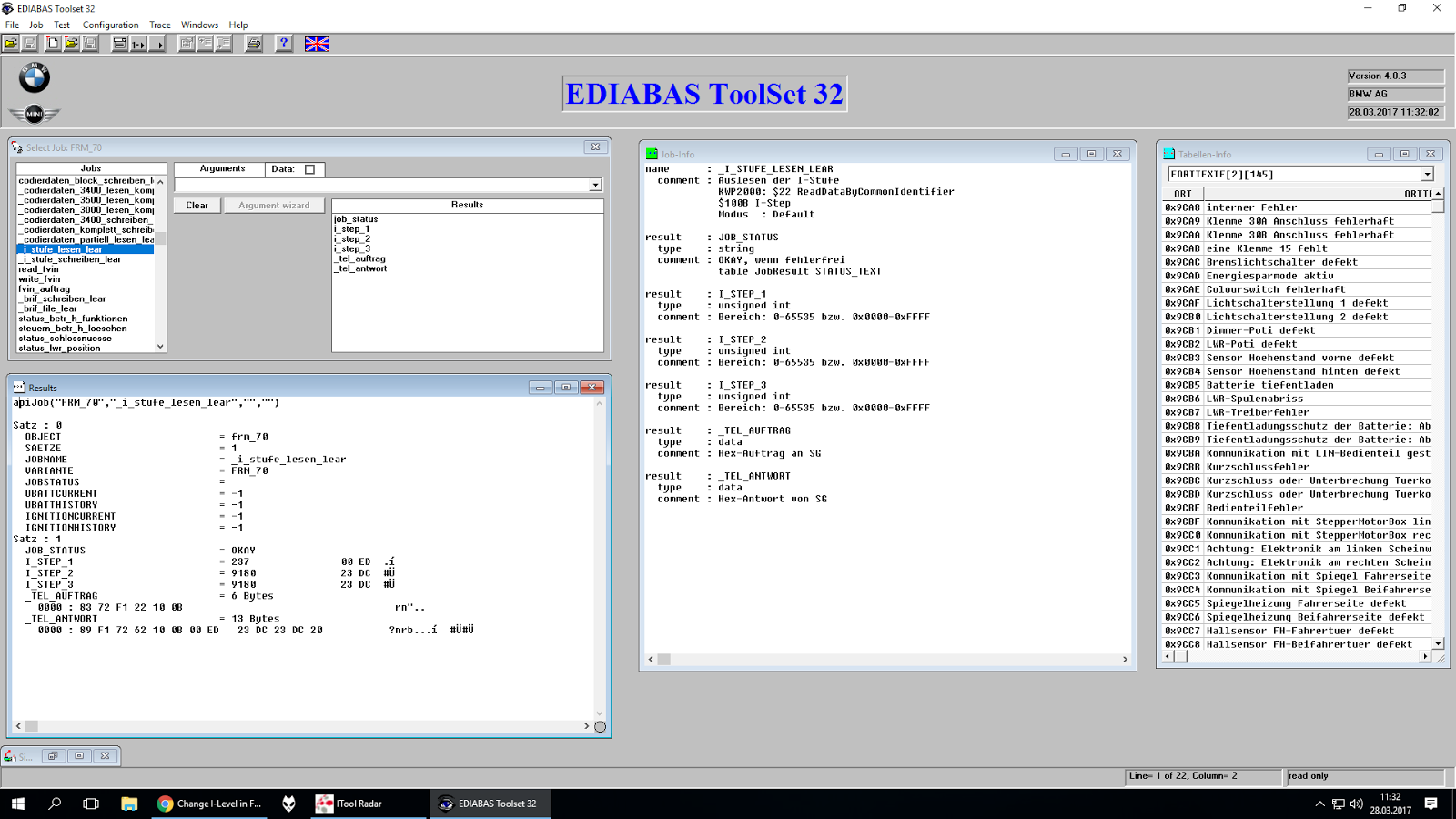Click the Arguments input field
Viewport: 1456px width, 819px height.
(382, 185)
